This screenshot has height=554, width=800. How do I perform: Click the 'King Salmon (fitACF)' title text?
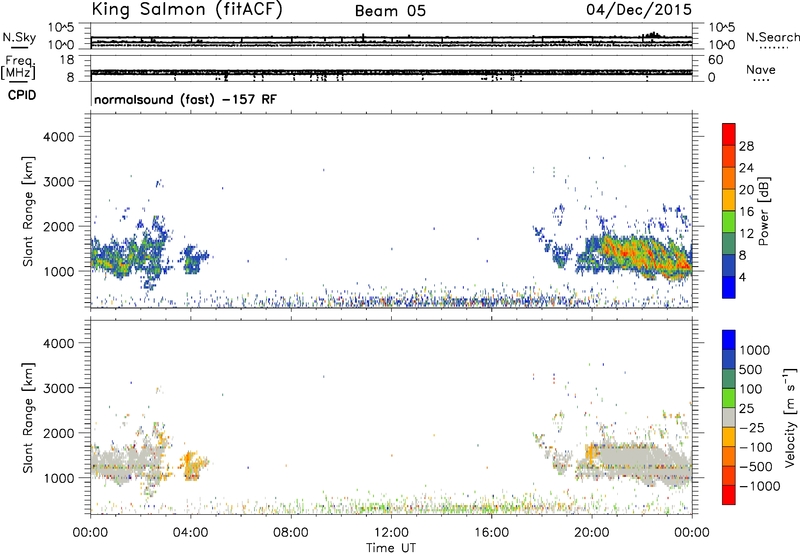pos(187,10)
